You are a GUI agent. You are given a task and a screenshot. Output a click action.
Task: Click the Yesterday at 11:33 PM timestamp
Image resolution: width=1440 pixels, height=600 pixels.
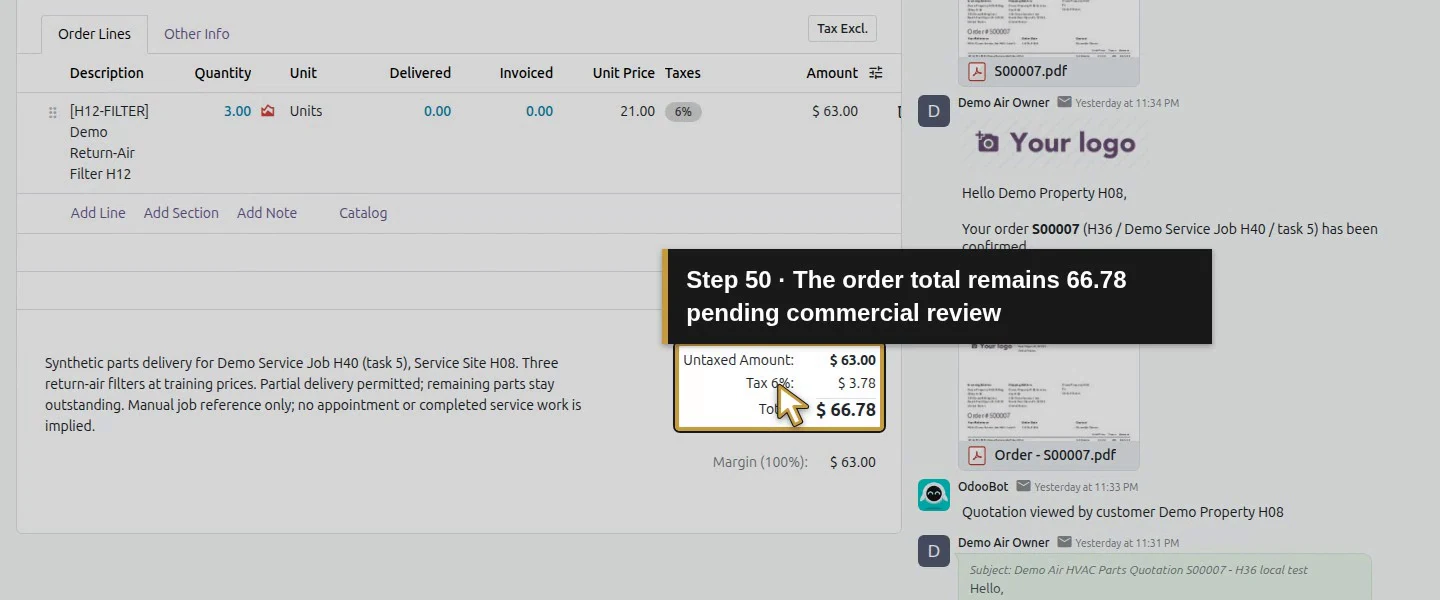pos(1086,487)
